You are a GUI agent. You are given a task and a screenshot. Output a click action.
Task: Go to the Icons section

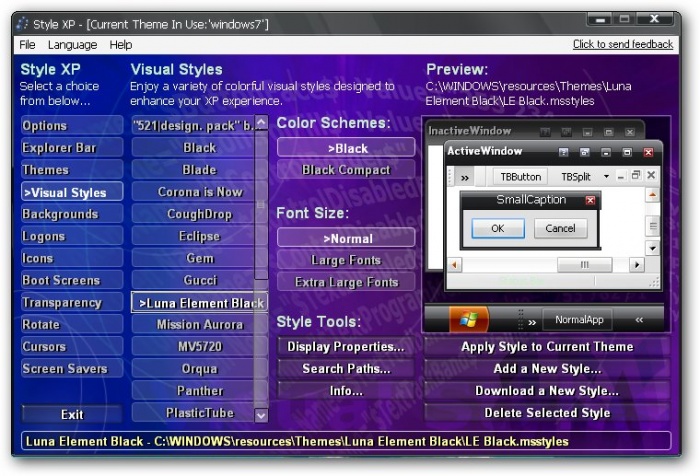pos(72,258)
